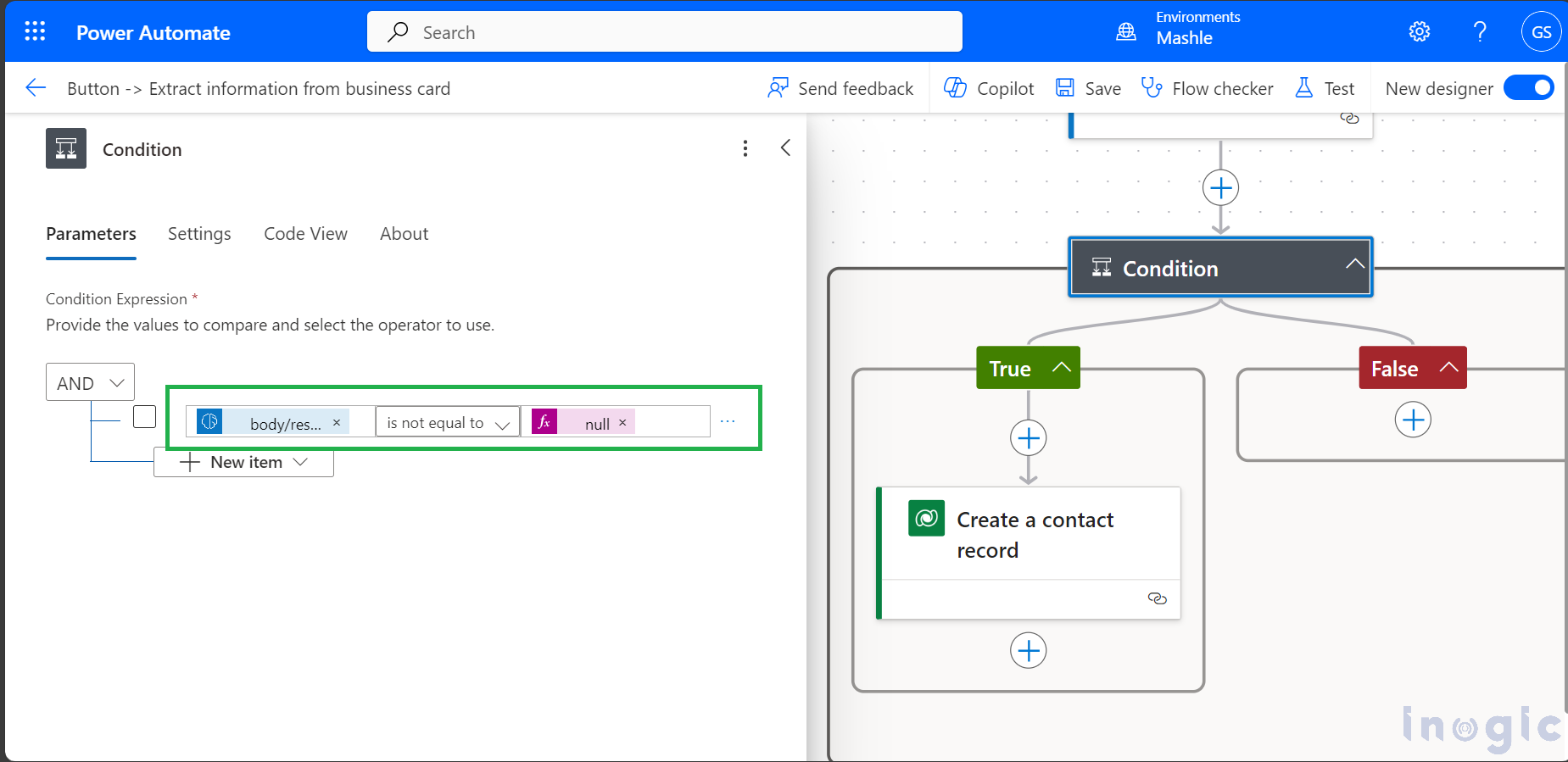Open the About tab

404,234
